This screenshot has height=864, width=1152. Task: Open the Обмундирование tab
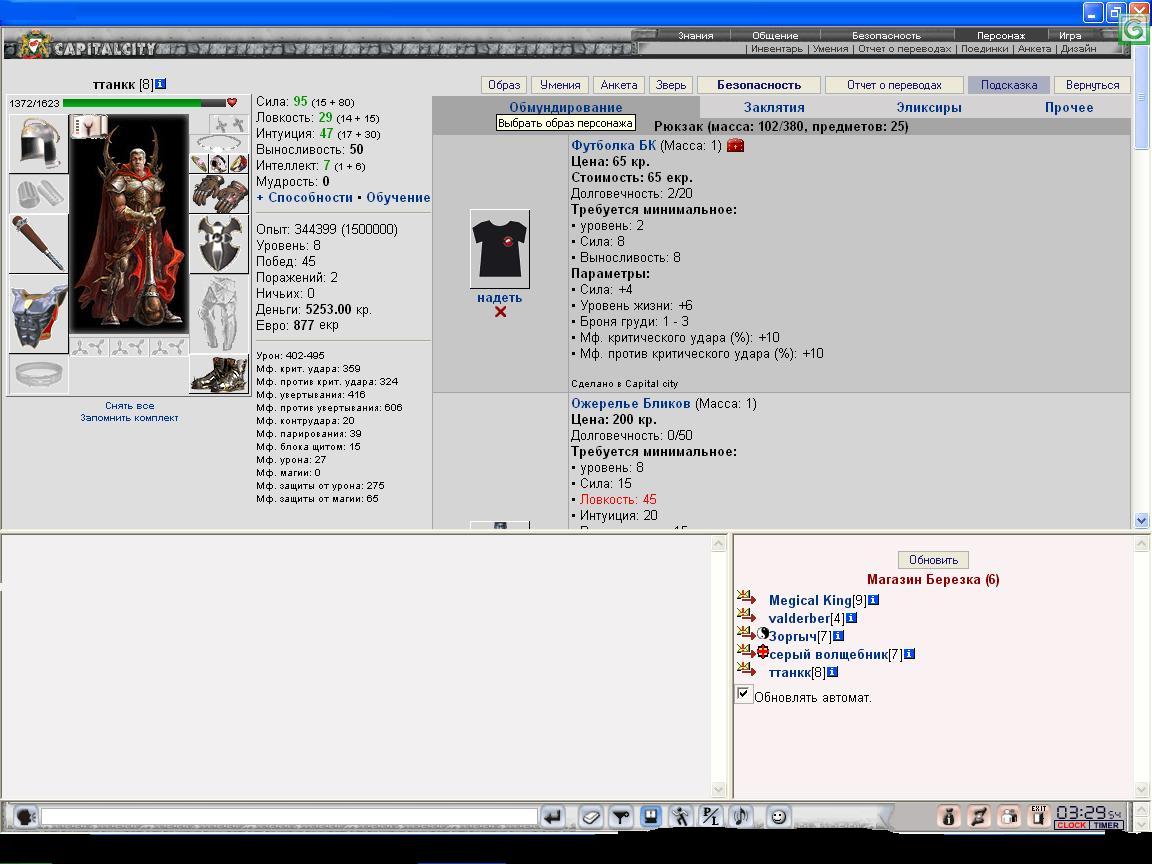point(566,107)
